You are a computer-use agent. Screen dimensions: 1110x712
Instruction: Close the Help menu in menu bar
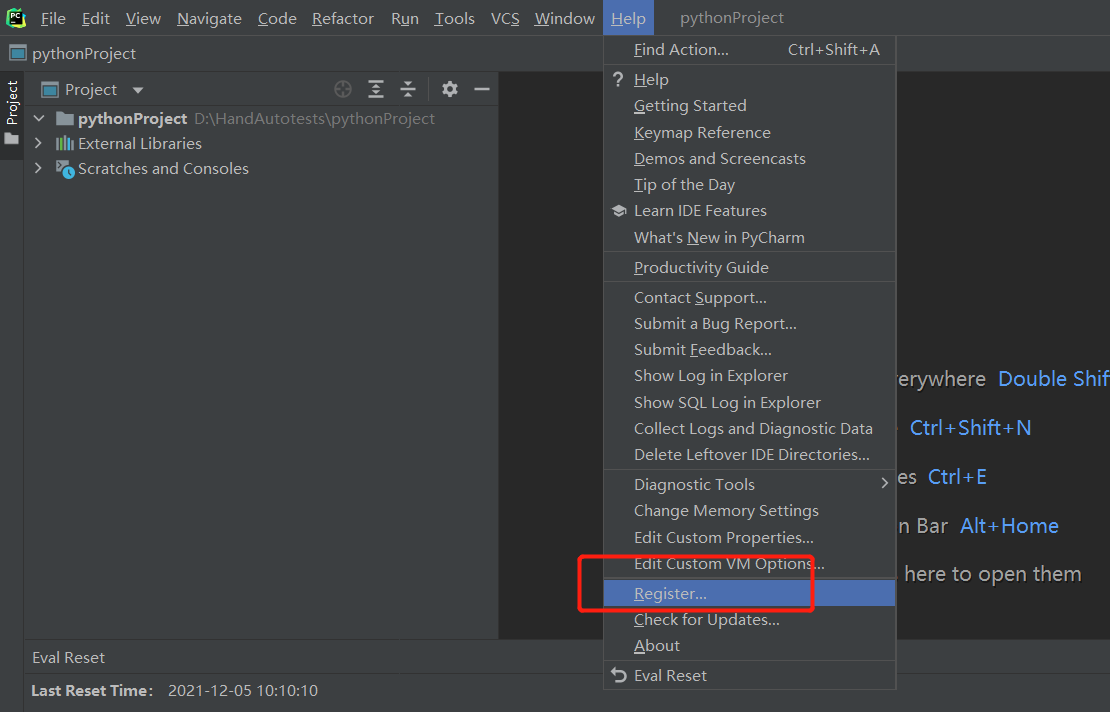tap(629, 18)
